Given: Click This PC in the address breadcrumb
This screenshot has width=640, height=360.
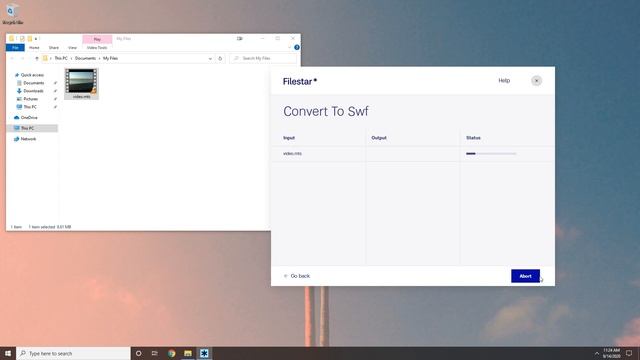Looking at the screenshot, I should click(61, 58).
